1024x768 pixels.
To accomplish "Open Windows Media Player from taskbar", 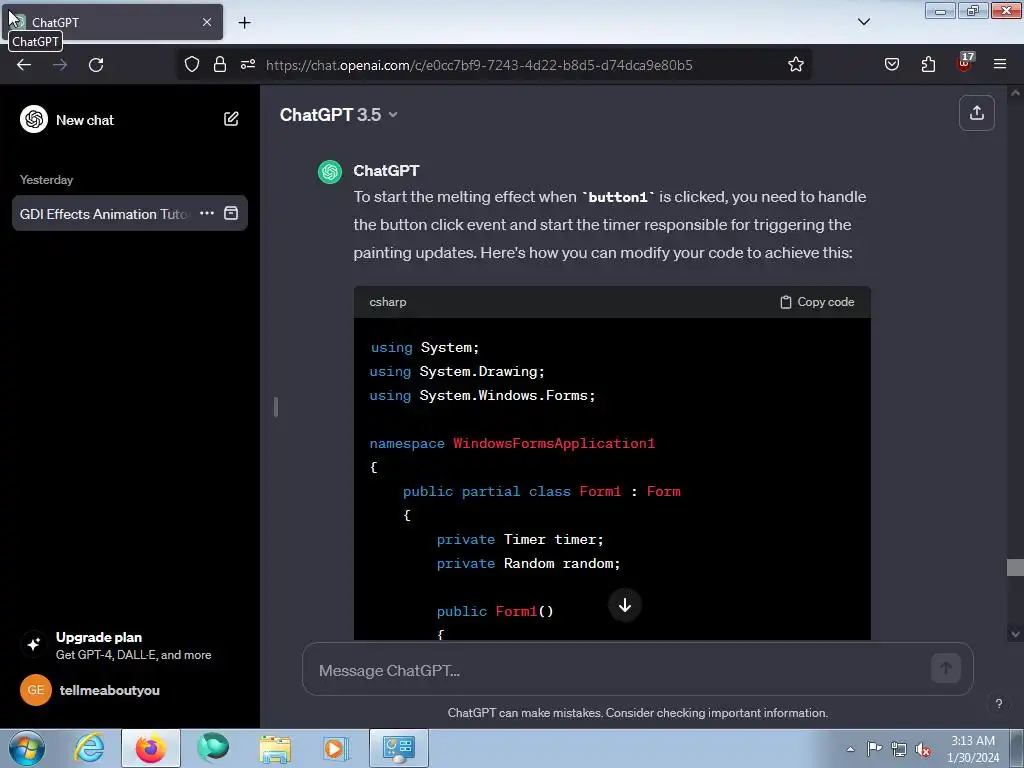I will tap(336, 748).
